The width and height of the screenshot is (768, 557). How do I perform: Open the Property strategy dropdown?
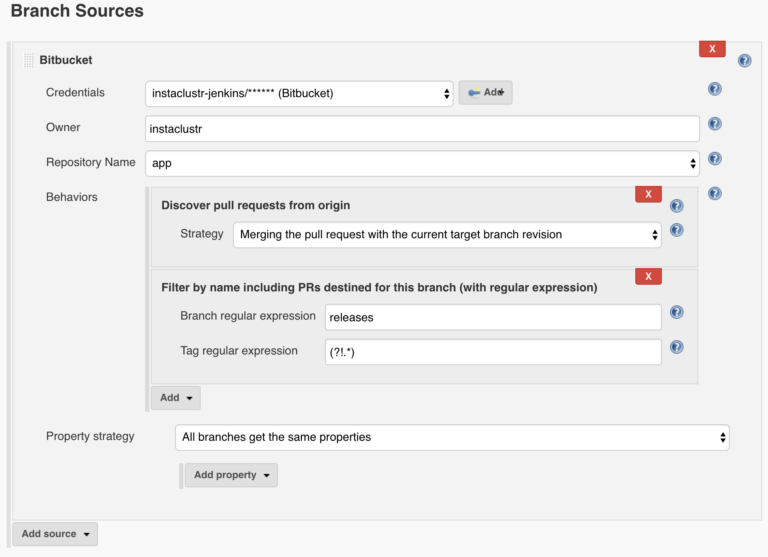click(452, 437)
